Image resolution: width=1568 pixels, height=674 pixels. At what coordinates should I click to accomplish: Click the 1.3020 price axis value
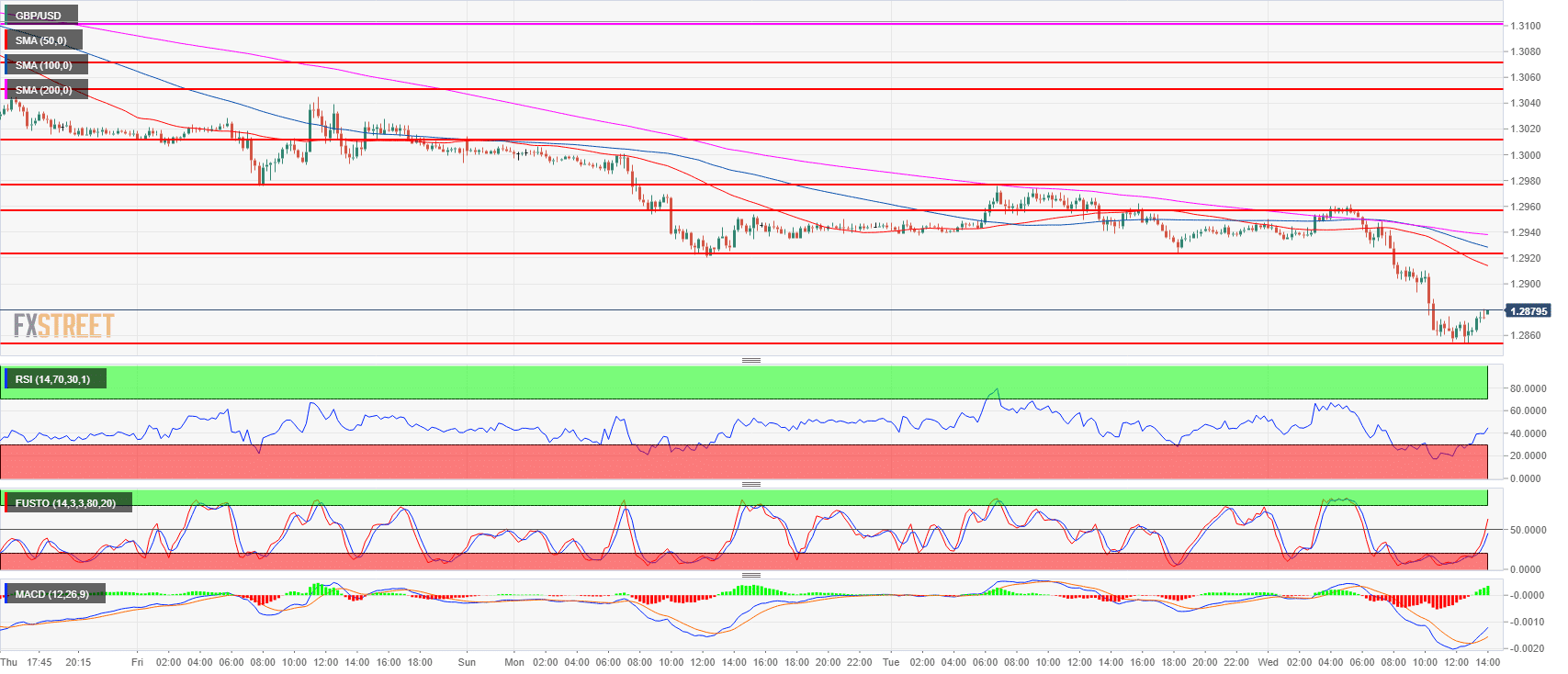point(1526,129)
